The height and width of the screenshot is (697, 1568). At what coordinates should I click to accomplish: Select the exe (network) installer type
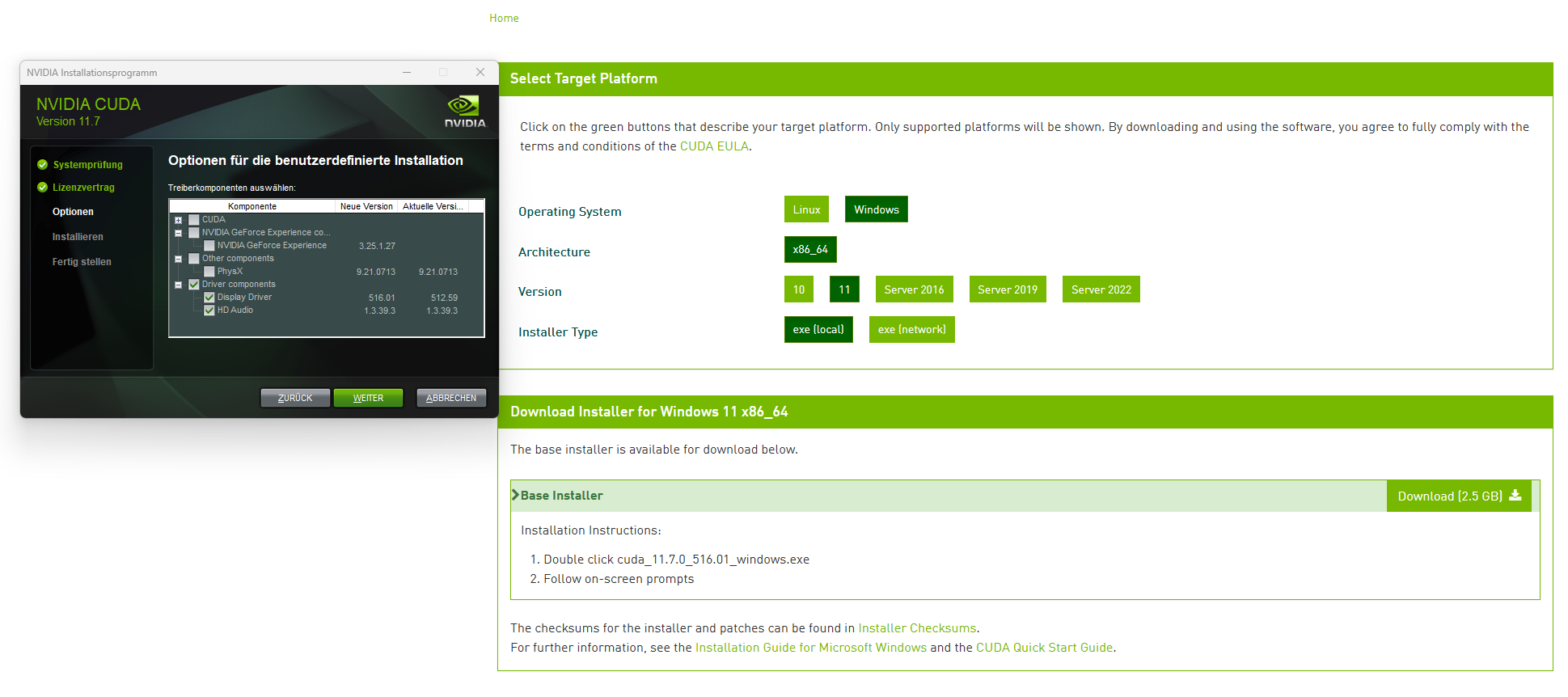coord(911,329)
